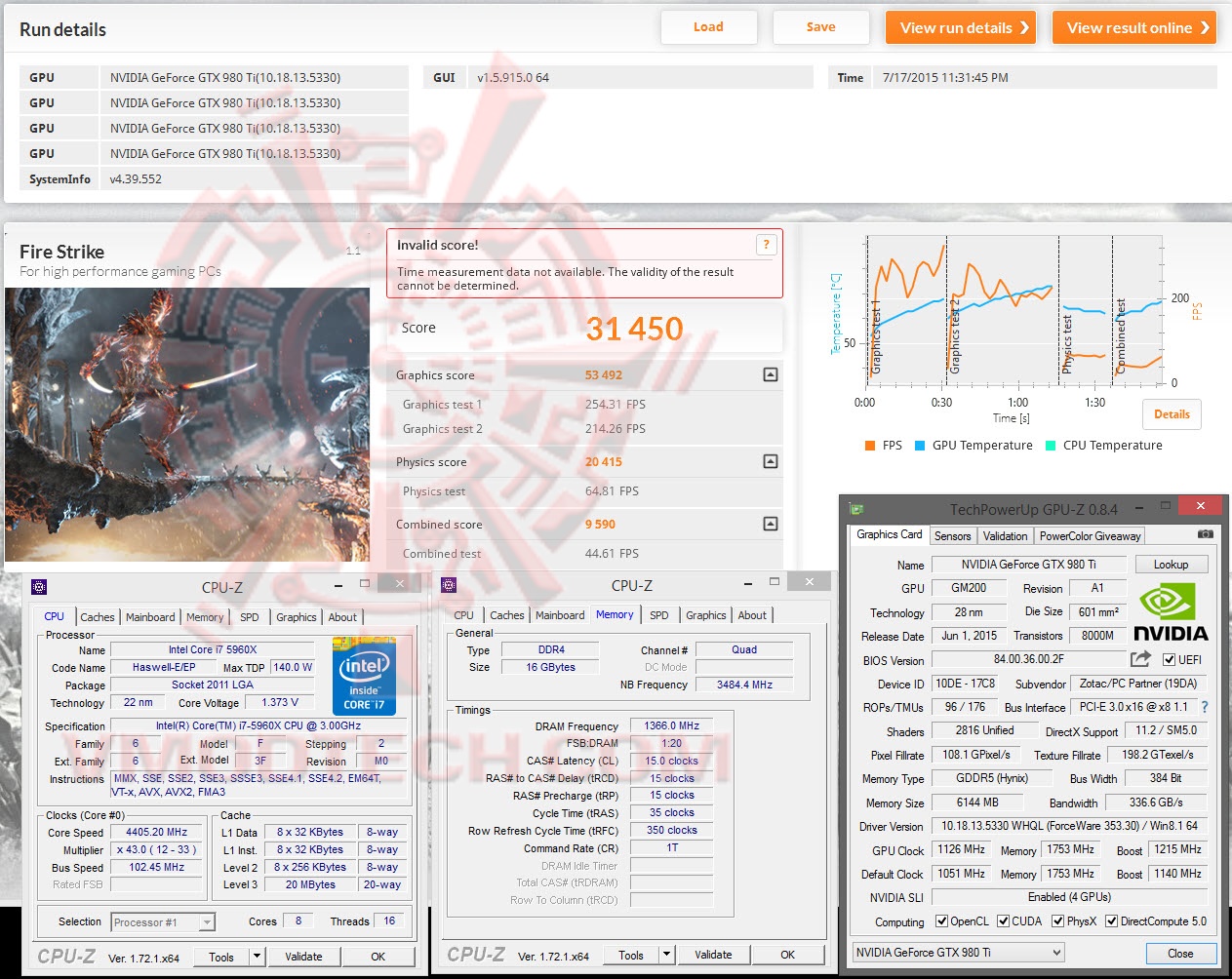Click the Close button in GPU-Z
1232x979 pixels.
pyautogui.click(x=1180, y=954)
